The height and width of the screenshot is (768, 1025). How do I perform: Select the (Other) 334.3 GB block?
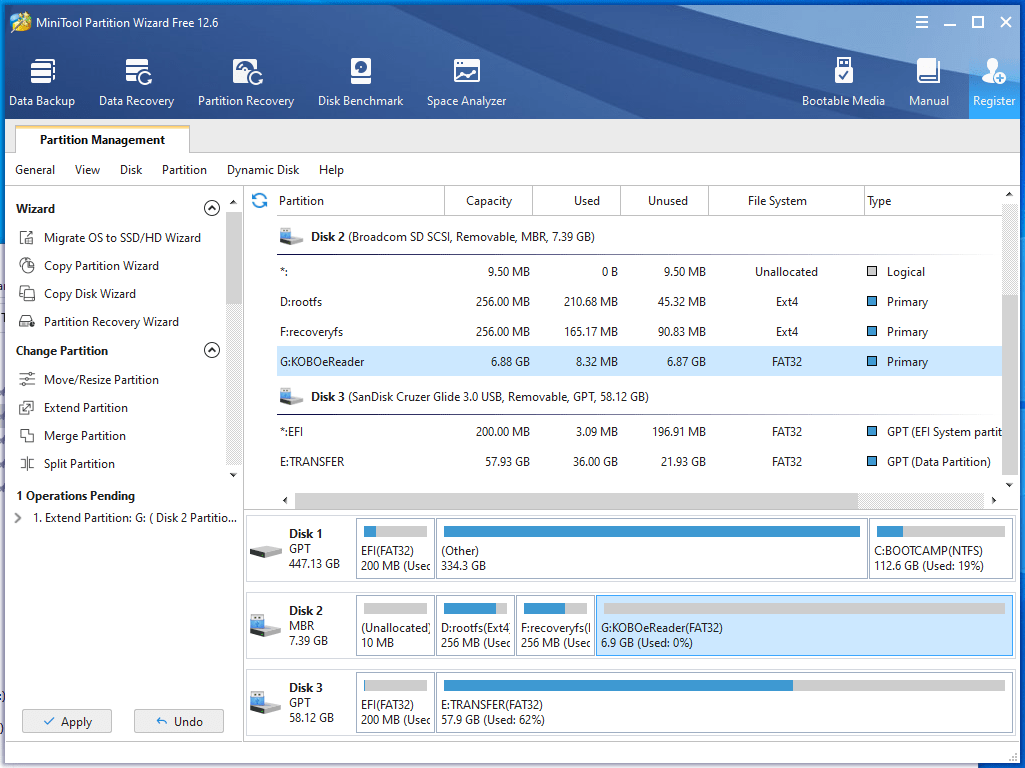[x=651, y=549]
